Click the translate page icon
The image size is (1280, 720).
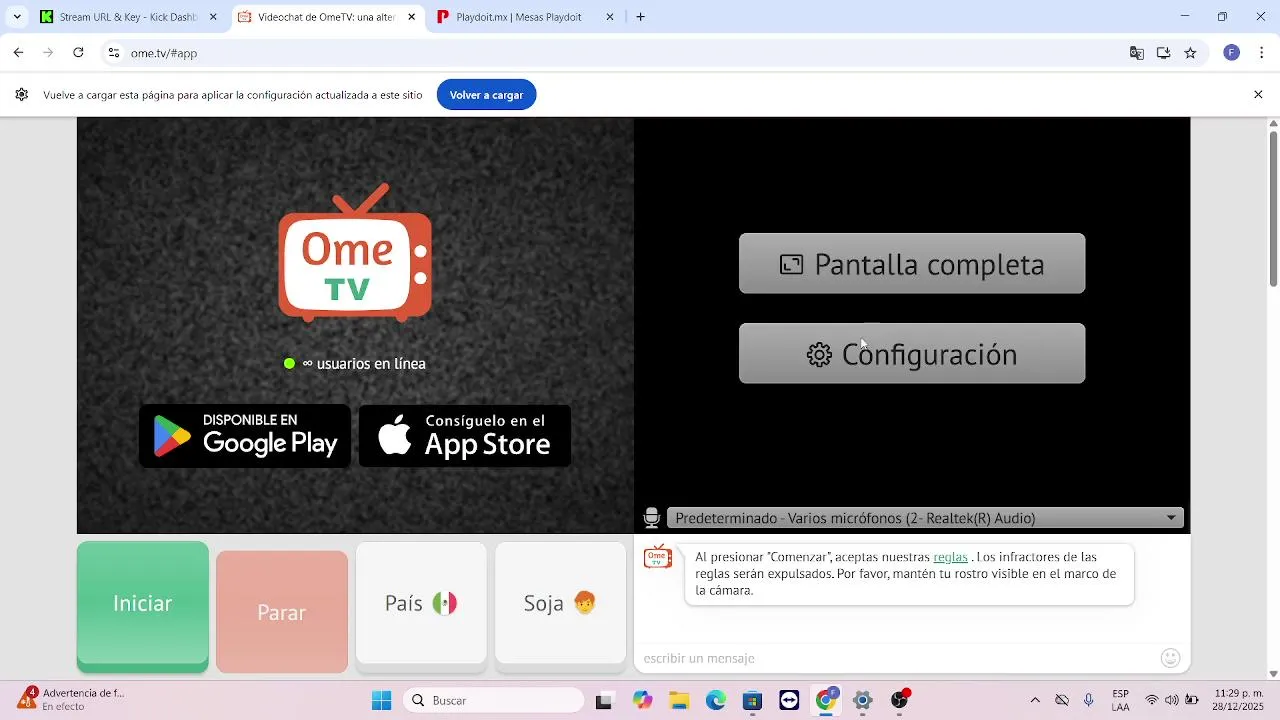click(x=1137, y=53)
